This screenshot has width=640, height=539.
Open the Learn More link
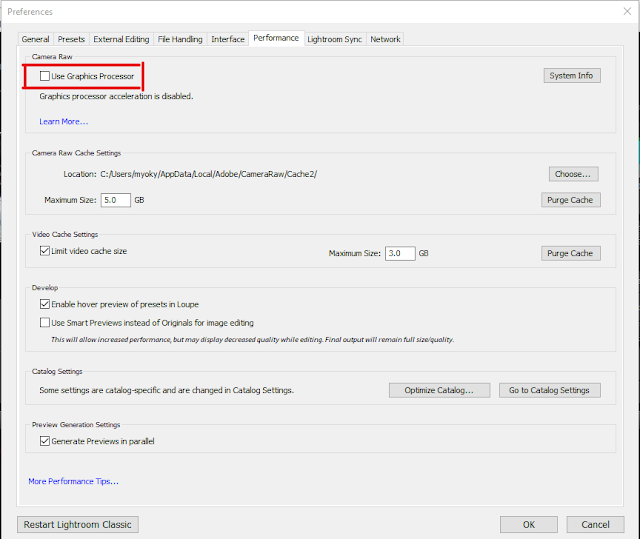point(64,122)
